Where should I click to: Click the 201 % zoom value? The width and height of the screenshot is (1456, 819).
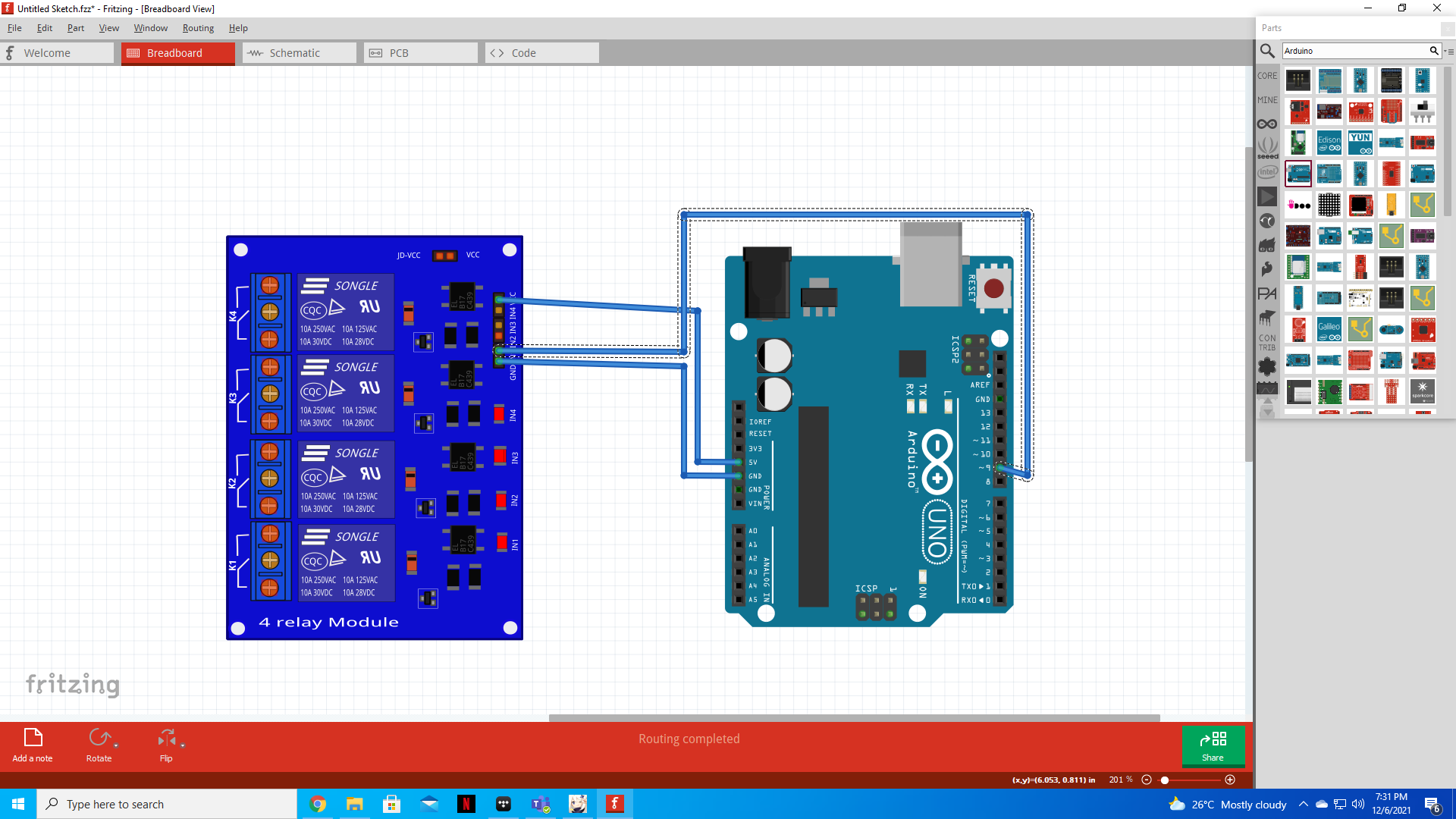click(x=1120, y=780)
